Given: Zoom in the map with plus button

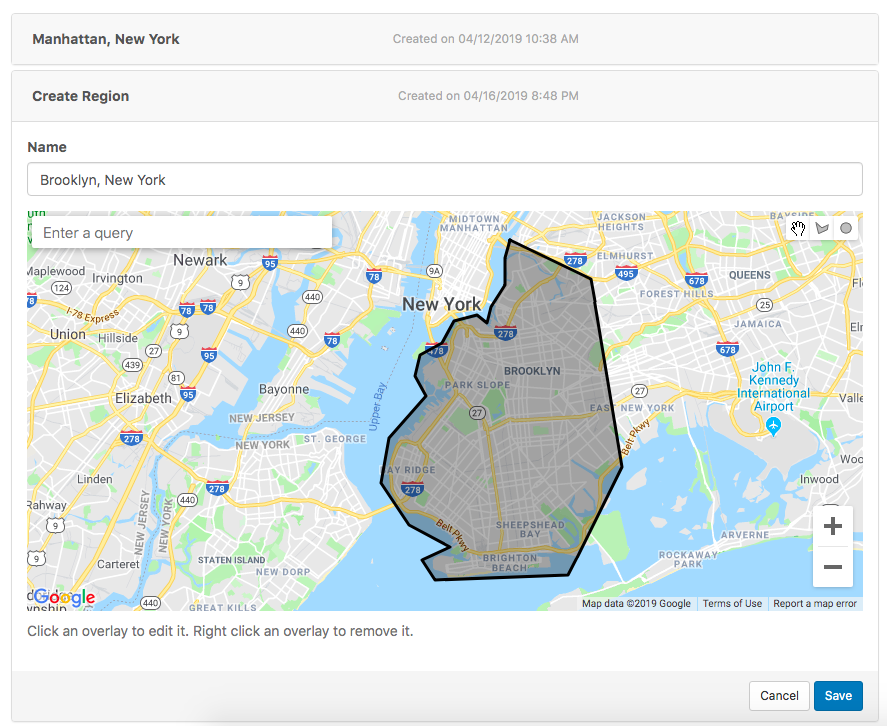Looking at the screenshot, I should click(833, 526).
